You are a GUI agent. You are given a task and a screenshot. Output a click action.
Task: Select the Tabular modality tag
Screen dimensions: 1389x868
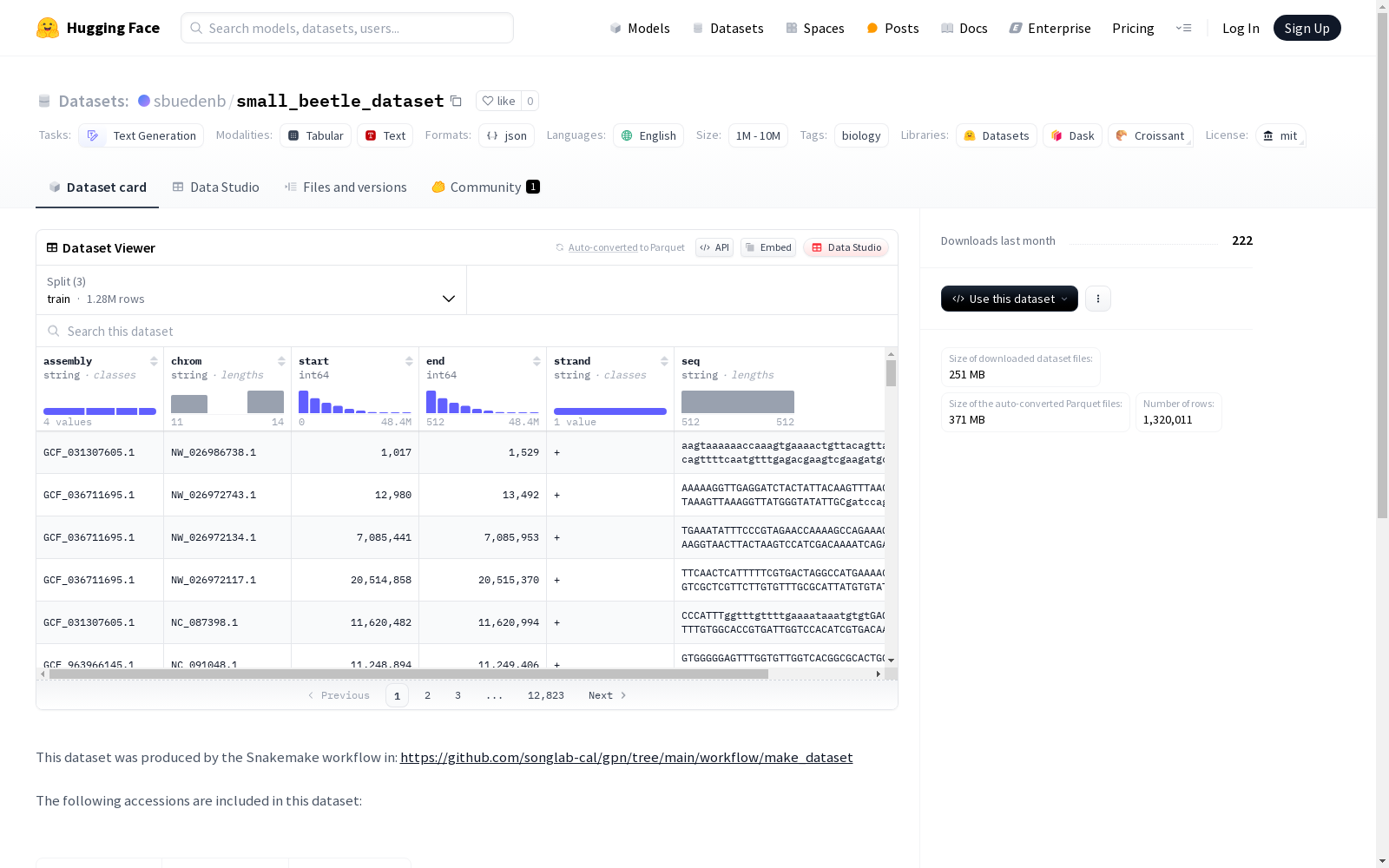(315, 135)
